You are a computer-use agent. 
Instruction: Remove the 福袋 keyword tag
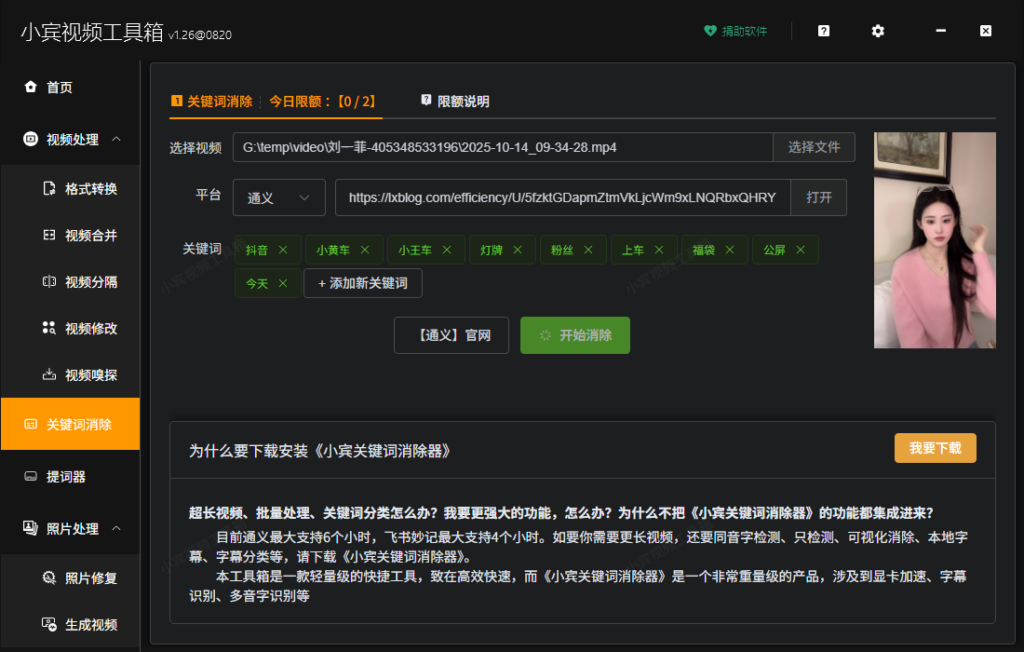pyautogui.click(x=730, y=250)
